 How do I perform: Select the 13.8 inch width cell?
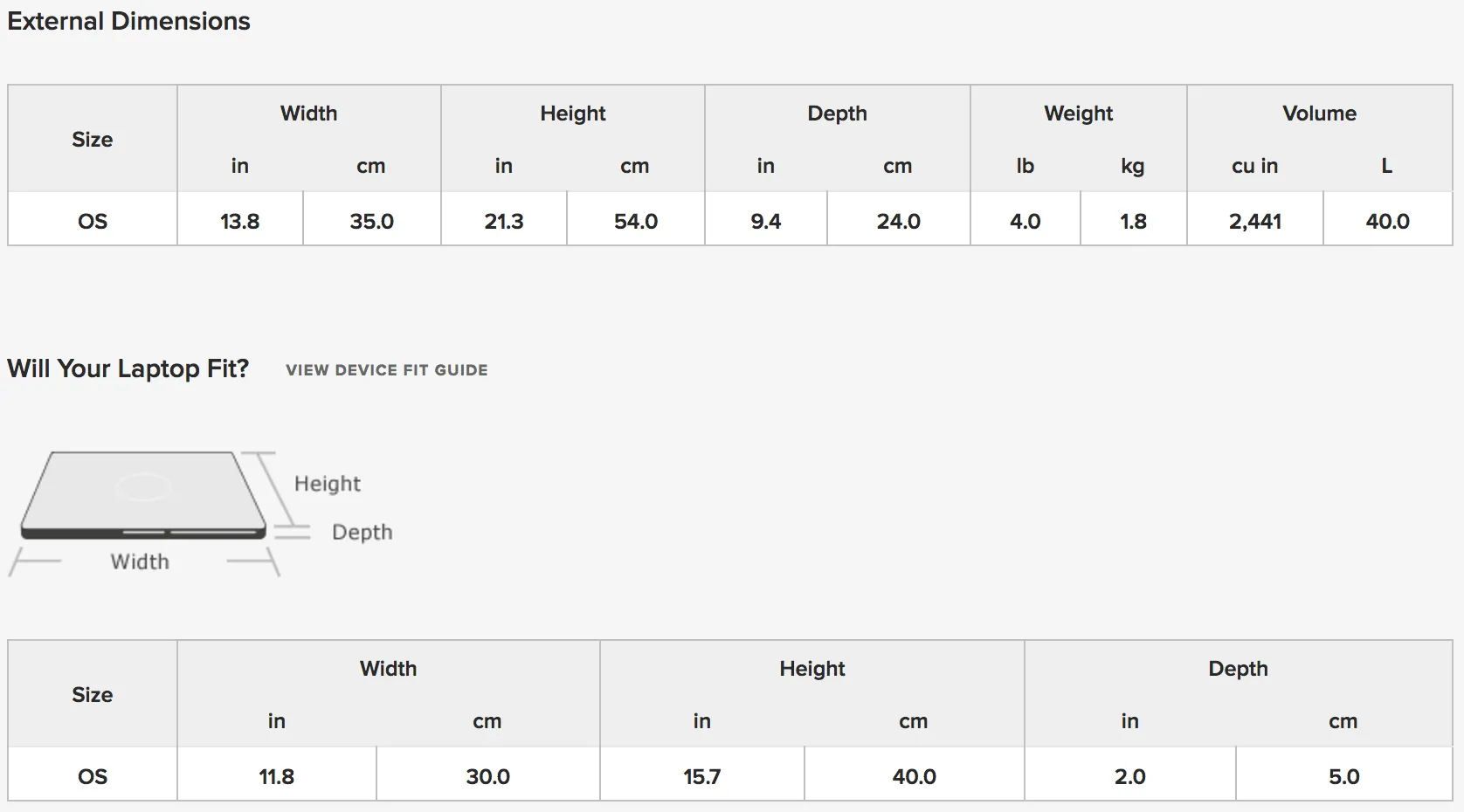240,221
